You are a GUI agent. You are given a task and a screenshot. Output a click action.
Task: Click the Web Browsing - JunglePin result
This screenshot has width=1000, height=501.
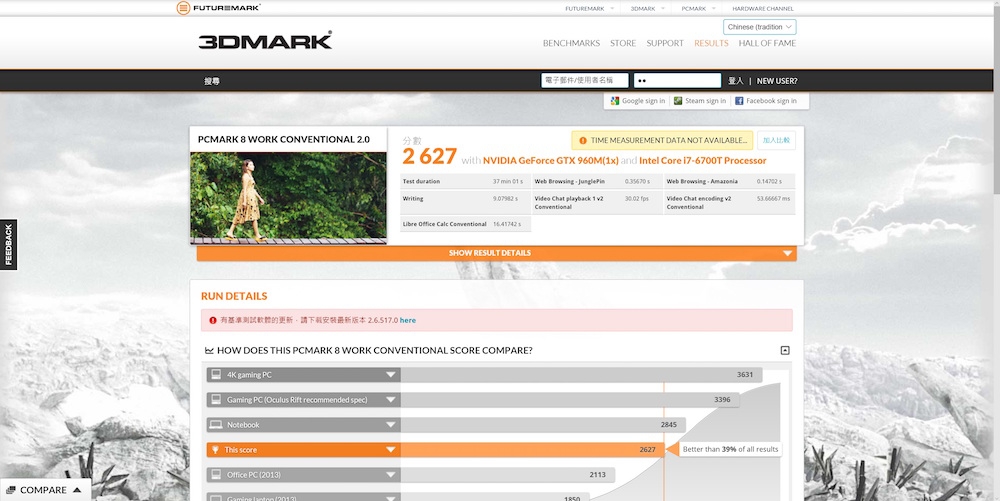597,182
